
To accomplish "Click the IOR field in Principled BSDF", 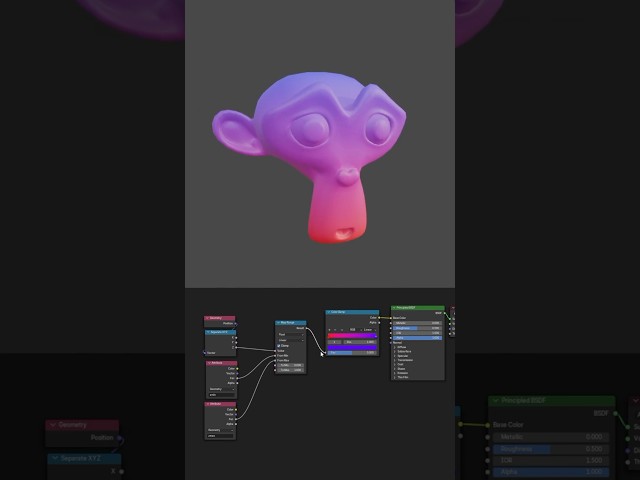I will (418, 333).
